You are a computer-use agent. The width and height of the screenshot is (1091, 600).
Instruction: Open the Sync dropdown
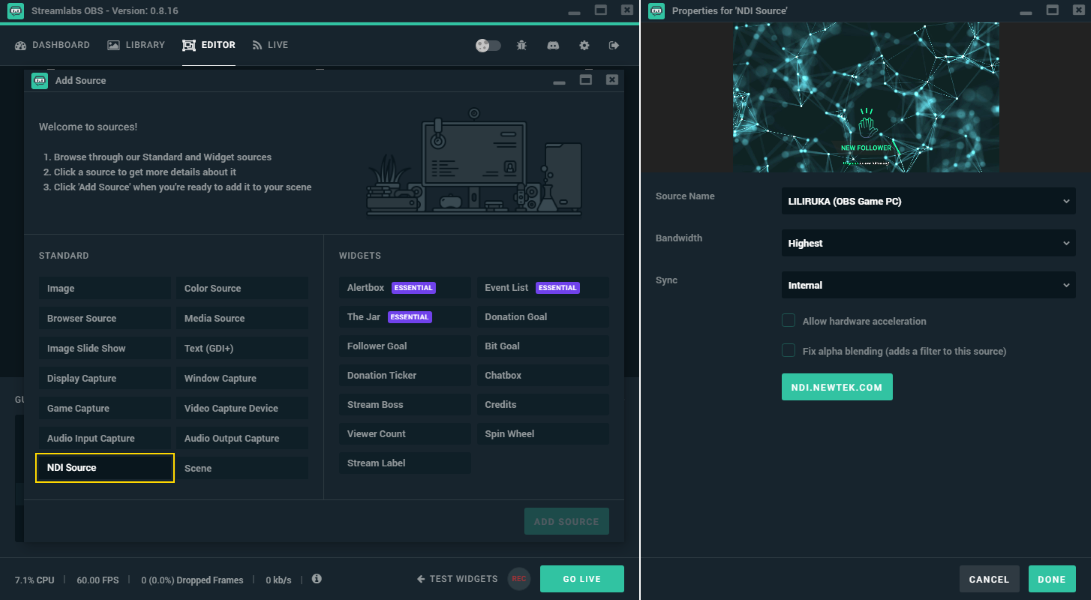[928, 285]
